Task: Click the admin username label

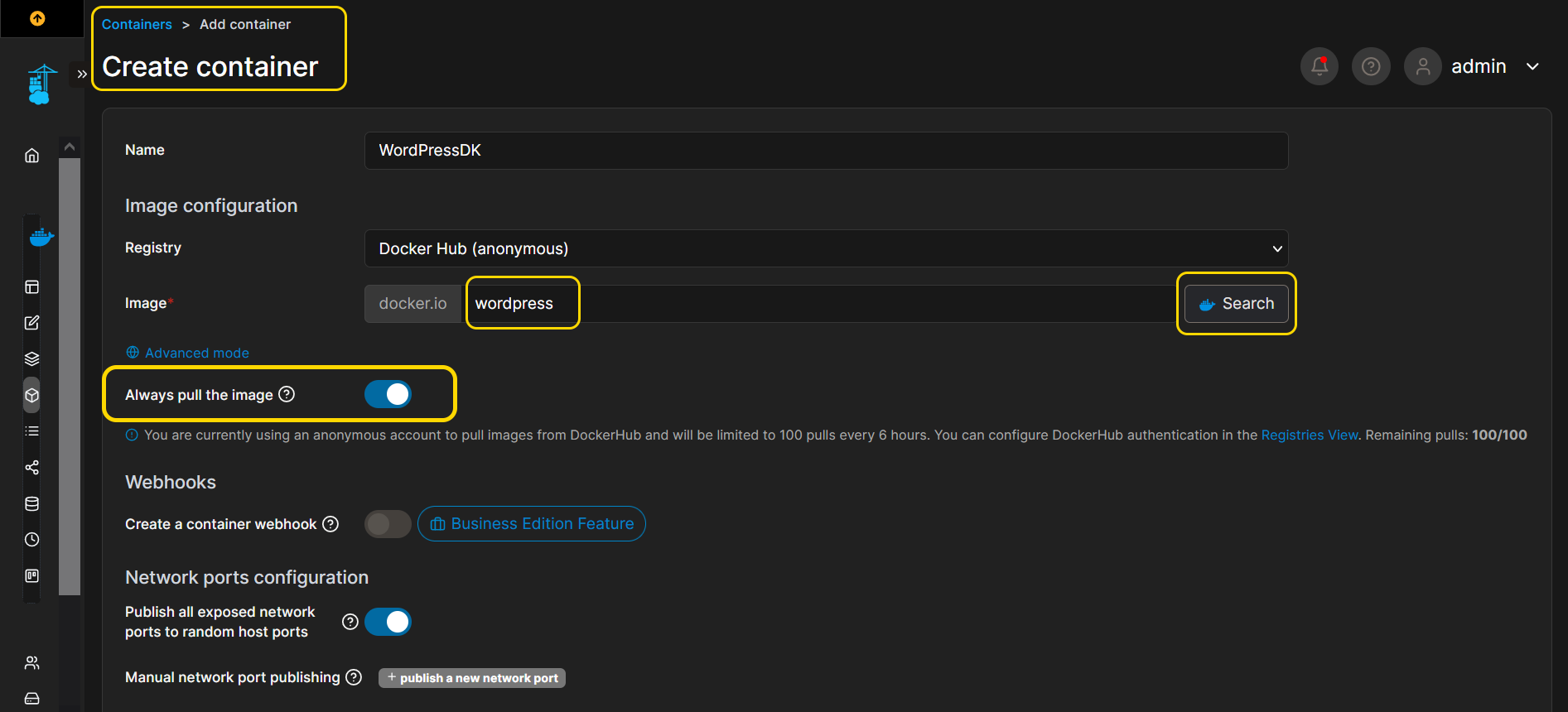Action: pyautogui.click(x=1479, y=66)
